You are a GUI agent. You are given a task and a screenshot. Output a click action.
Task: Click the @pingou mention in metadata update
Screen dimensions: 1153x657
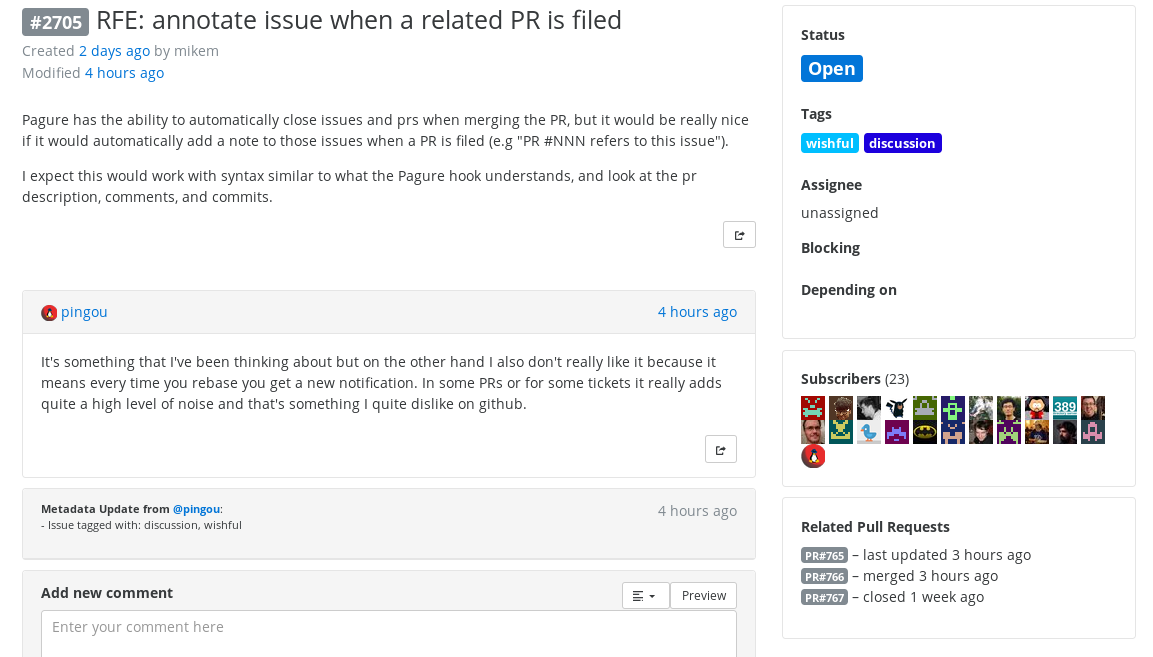click(196, 509)
